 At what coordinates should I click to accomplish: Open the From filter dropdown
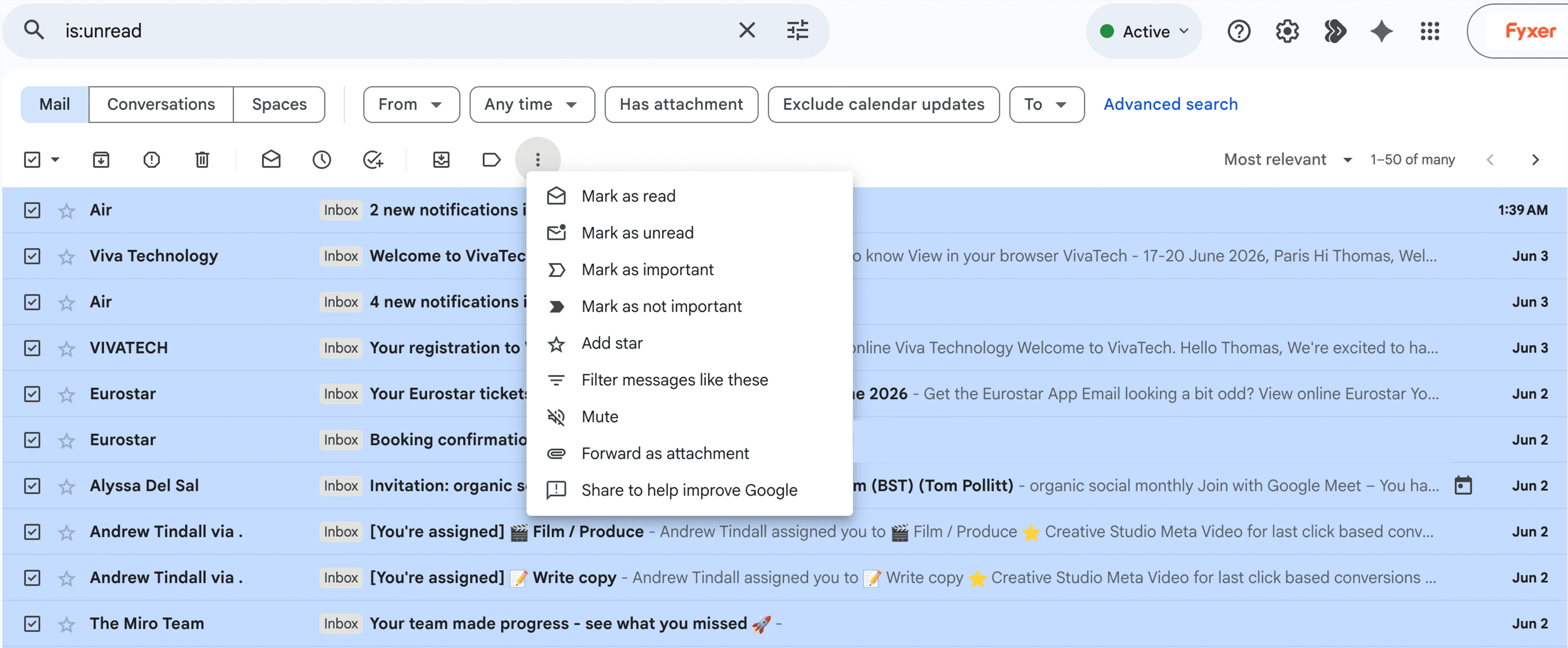pos(411,104)
